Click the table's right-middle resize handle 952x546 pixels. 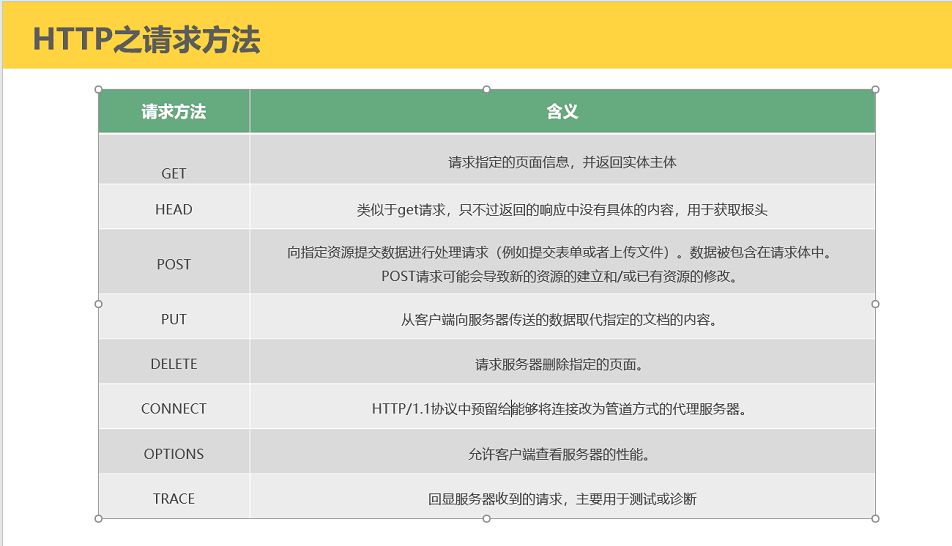pyautogui.click(x=875, y=303)
